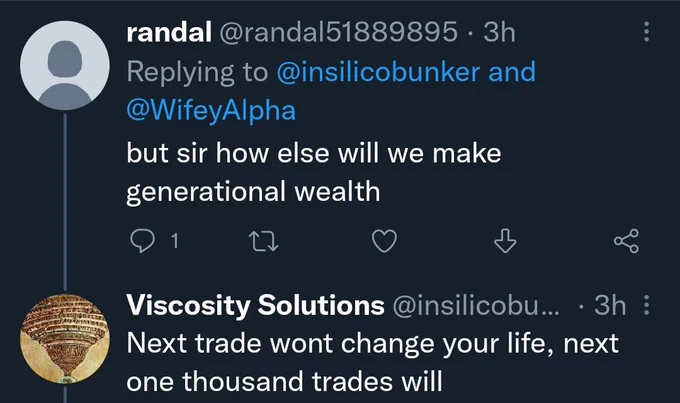Open Viscosity Solutions' profile picture
The image size is (680, 403).
65,339
